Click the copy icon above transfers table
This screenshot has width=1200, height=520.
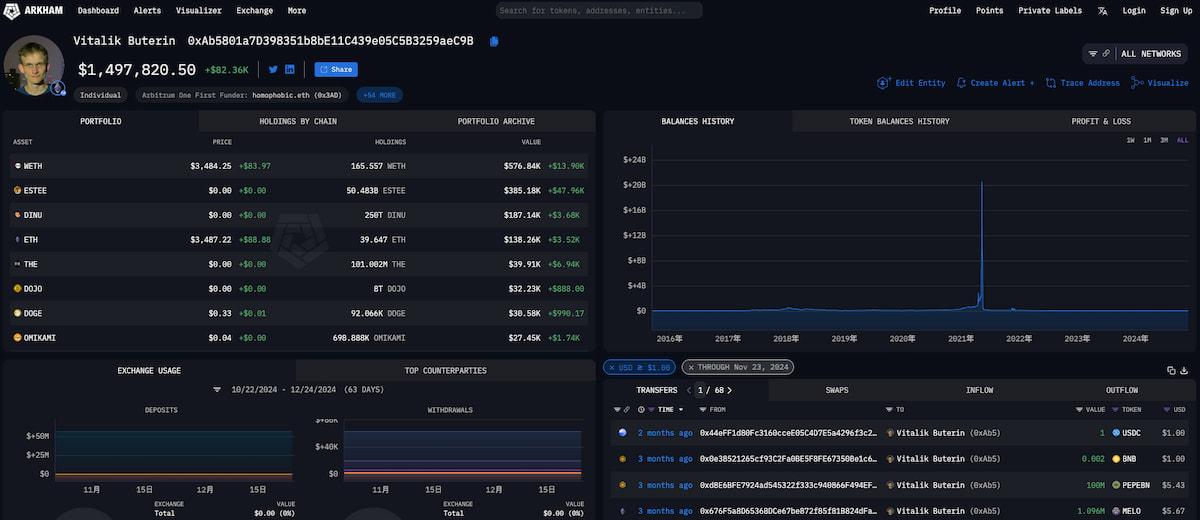[1171, 370]
